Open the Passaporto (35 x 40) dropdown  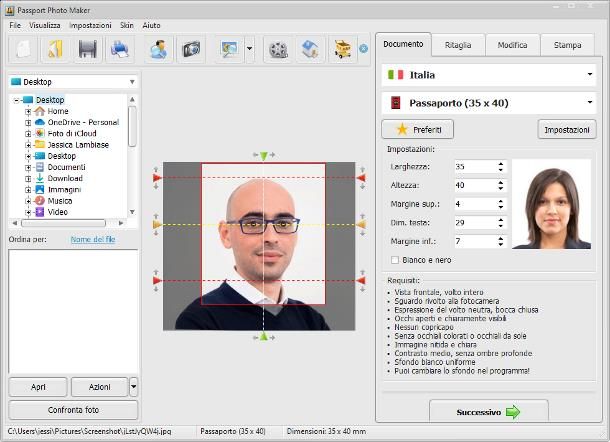pos(489,103)
